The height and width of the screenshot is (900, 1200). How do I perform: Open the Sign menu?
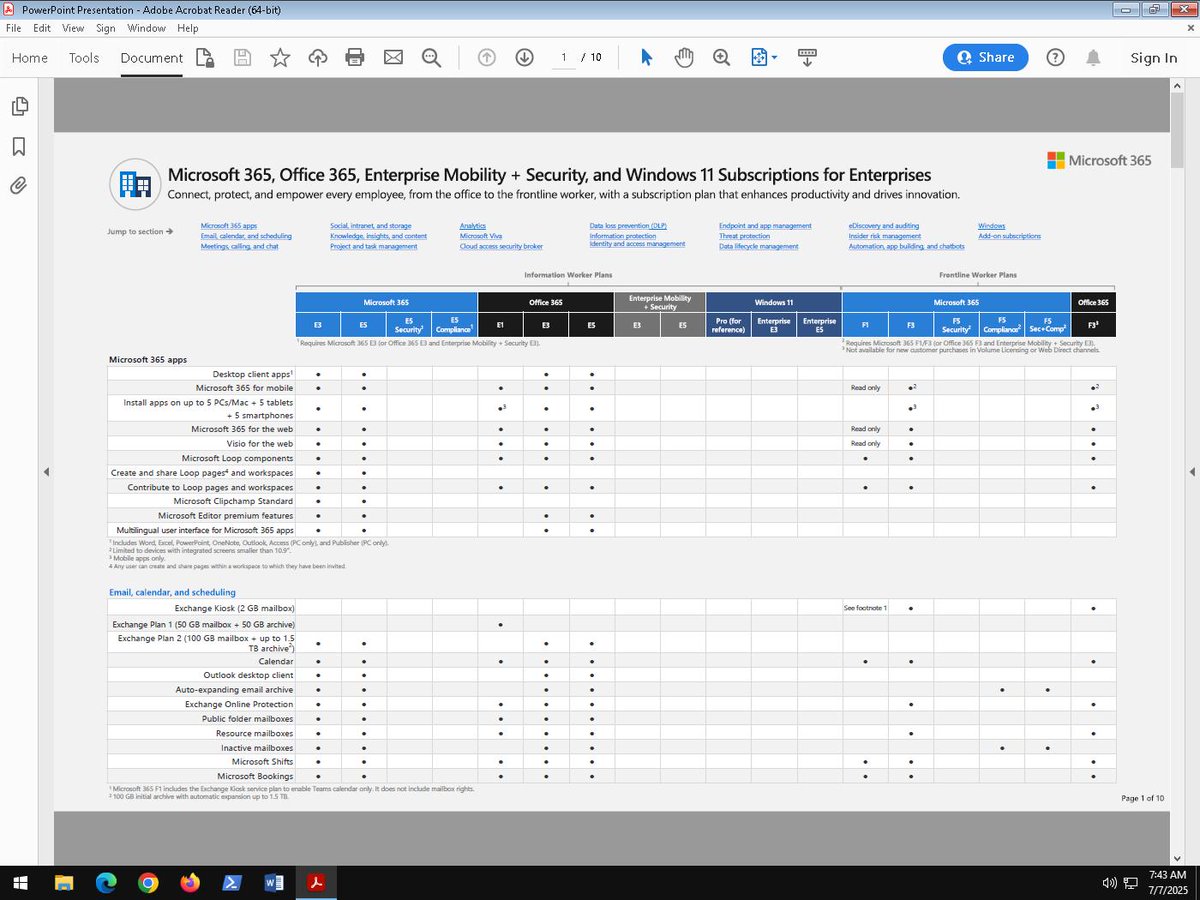click(x=105, y=28)
